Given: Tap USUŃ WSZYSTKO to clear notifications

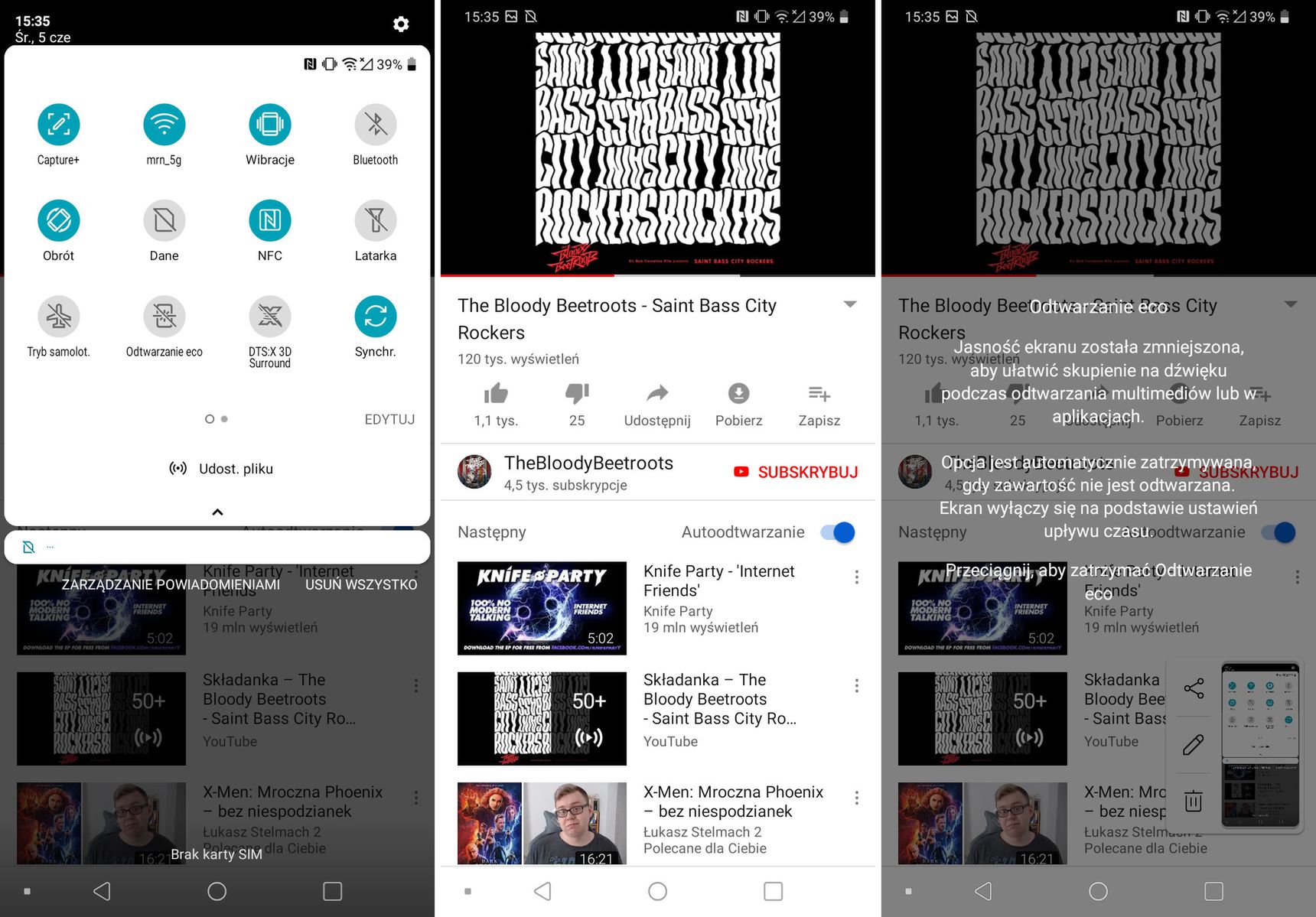Looking at the screenshot, I should coord(361,584).
